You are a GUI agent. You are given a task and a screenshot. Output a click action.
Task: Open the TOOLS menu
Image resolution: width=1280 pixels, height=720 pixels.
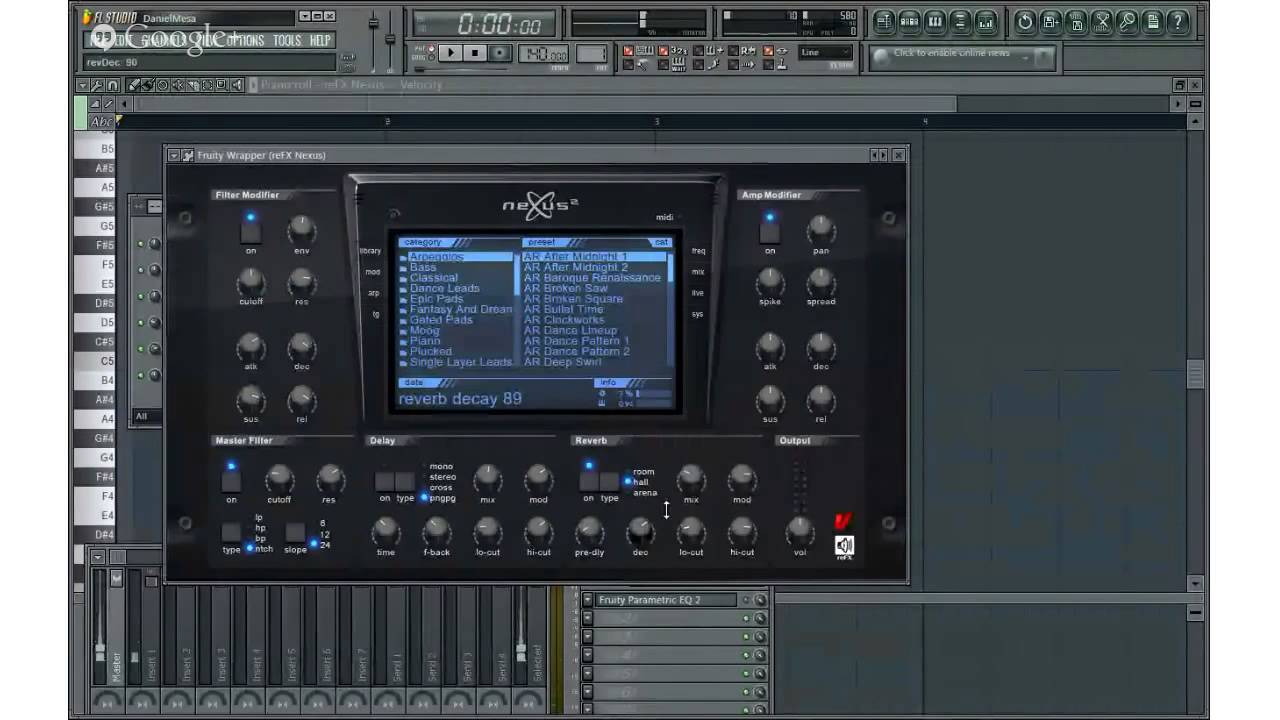click(287, 41)
